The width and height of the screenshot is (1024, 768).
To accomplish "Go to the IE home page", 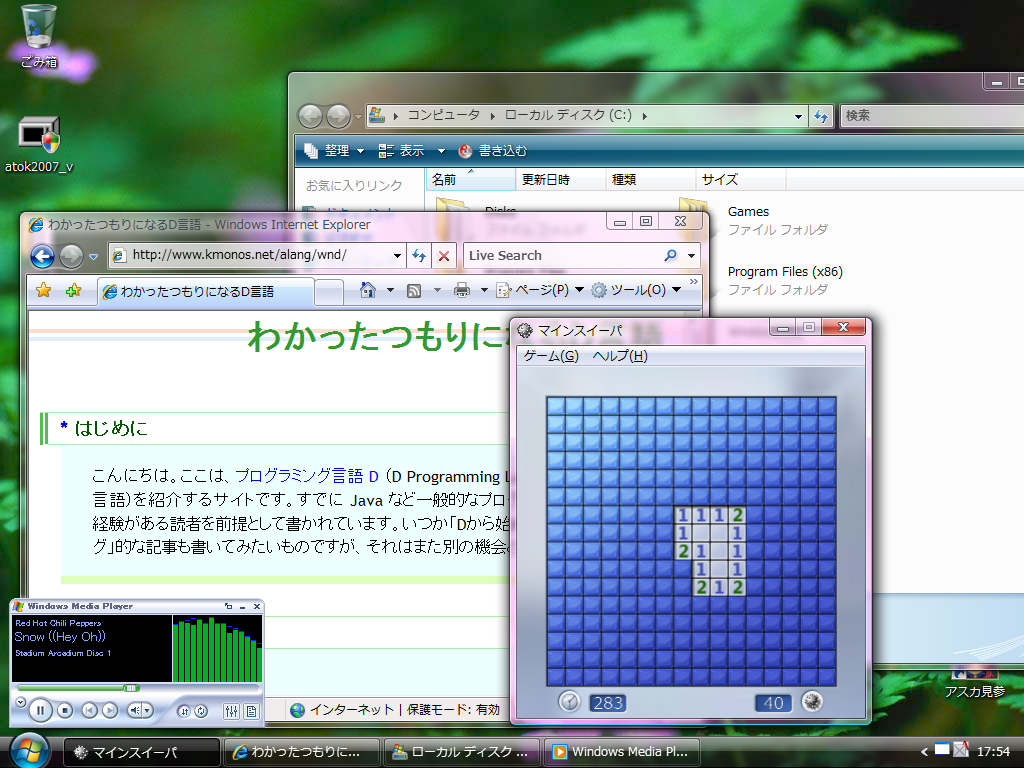I will (368, 290).
